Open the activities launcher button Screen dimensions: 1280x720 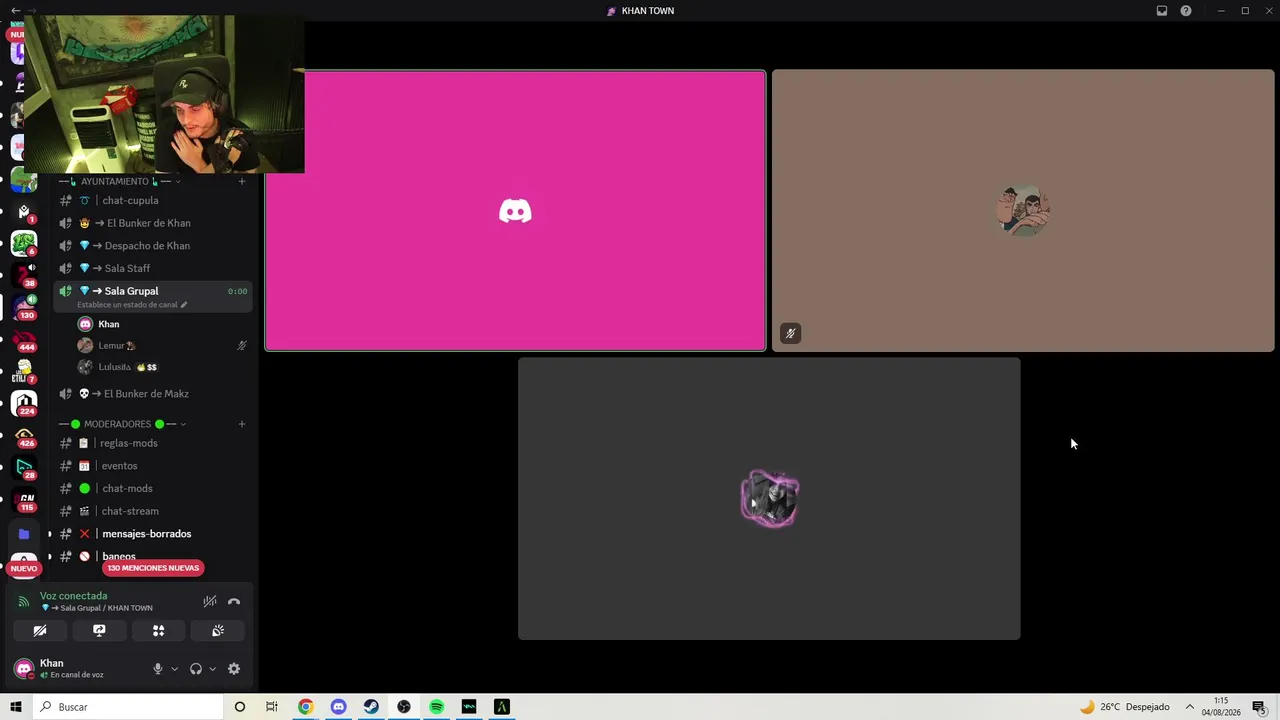158,631
